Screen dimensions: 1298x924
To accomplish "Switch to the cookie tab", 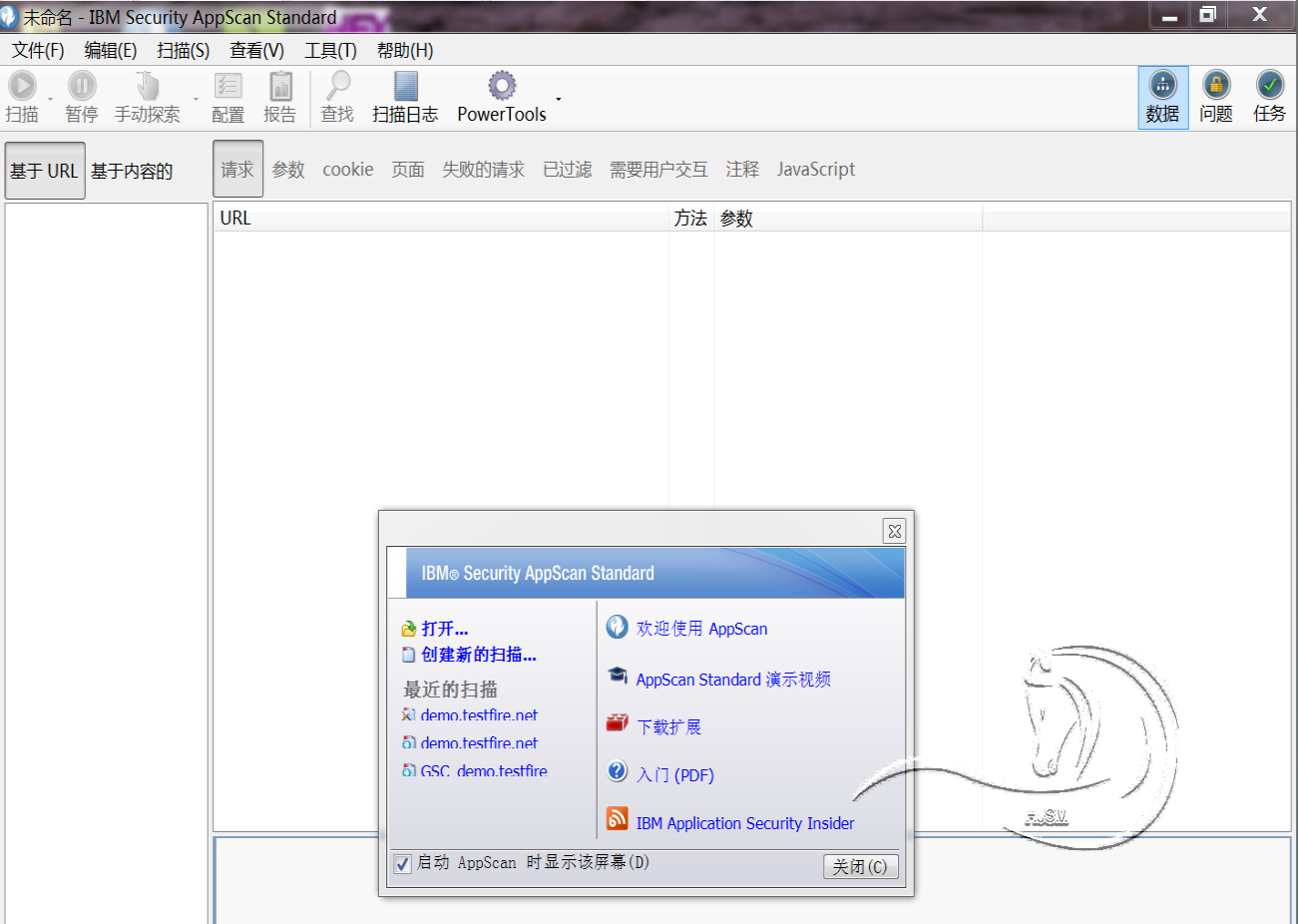I will tap(348, 170).
